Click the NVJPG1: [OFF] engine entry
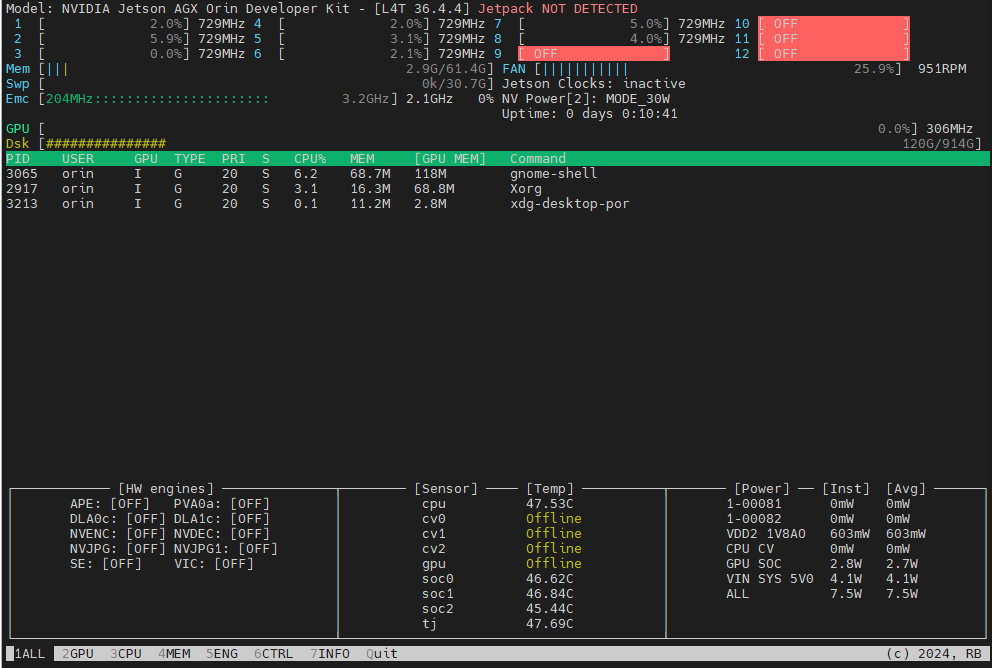This screenshot has width=992, height=668. tap(226, 549)
